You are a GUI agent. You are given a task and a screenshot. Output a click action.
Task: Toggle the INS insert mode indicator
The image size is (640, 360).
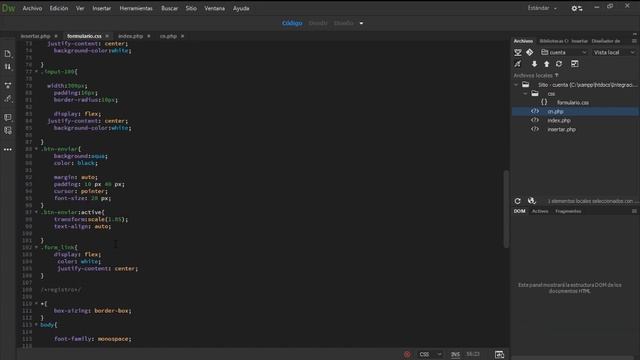click(455, 354)
